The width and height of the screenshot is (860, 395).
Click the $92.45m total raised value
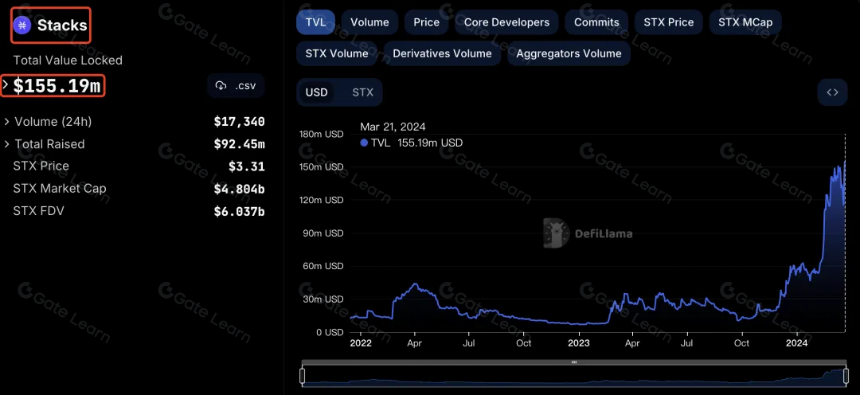pos(239,144)
